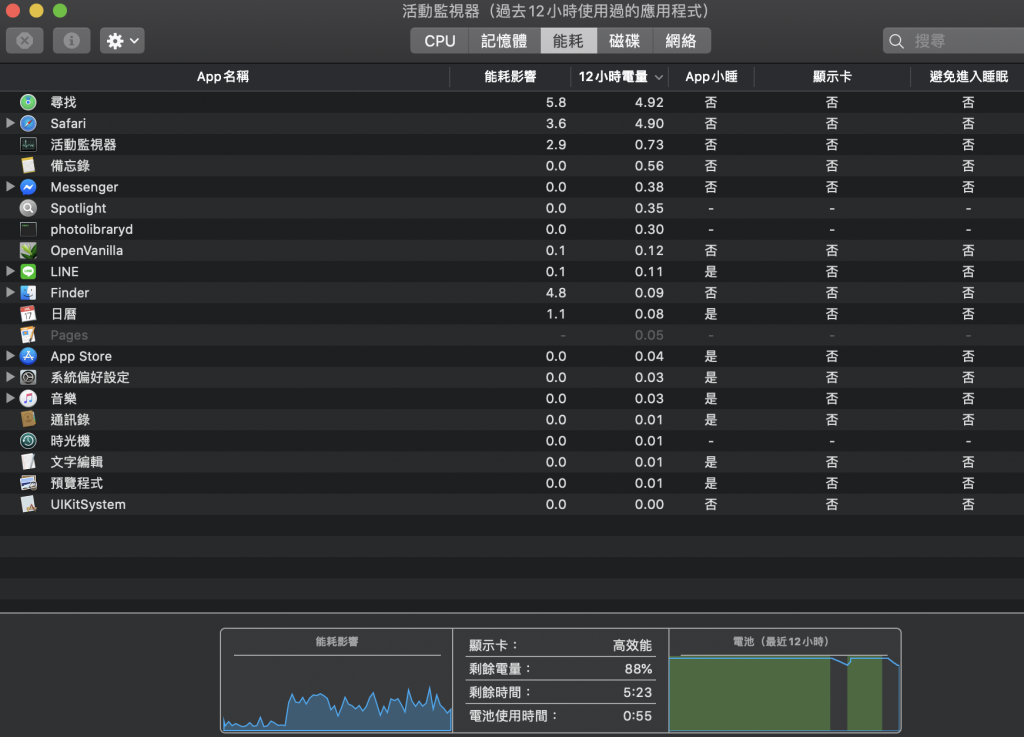The height and width of the screenshot is (737, 1024).
Task: Click the inspect process info button
Action: (71, 40)
